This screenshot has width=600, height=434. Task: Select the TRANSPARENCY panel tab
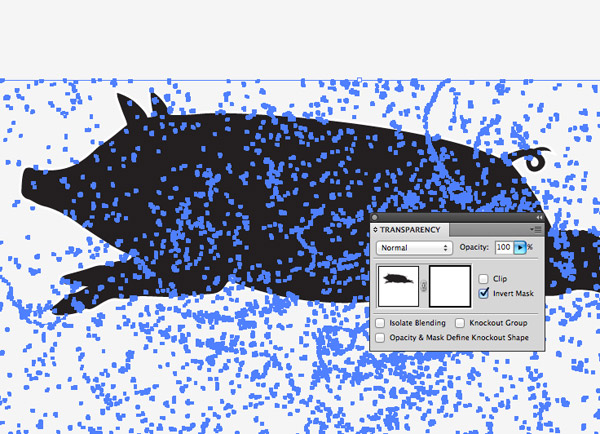[409, 230]
